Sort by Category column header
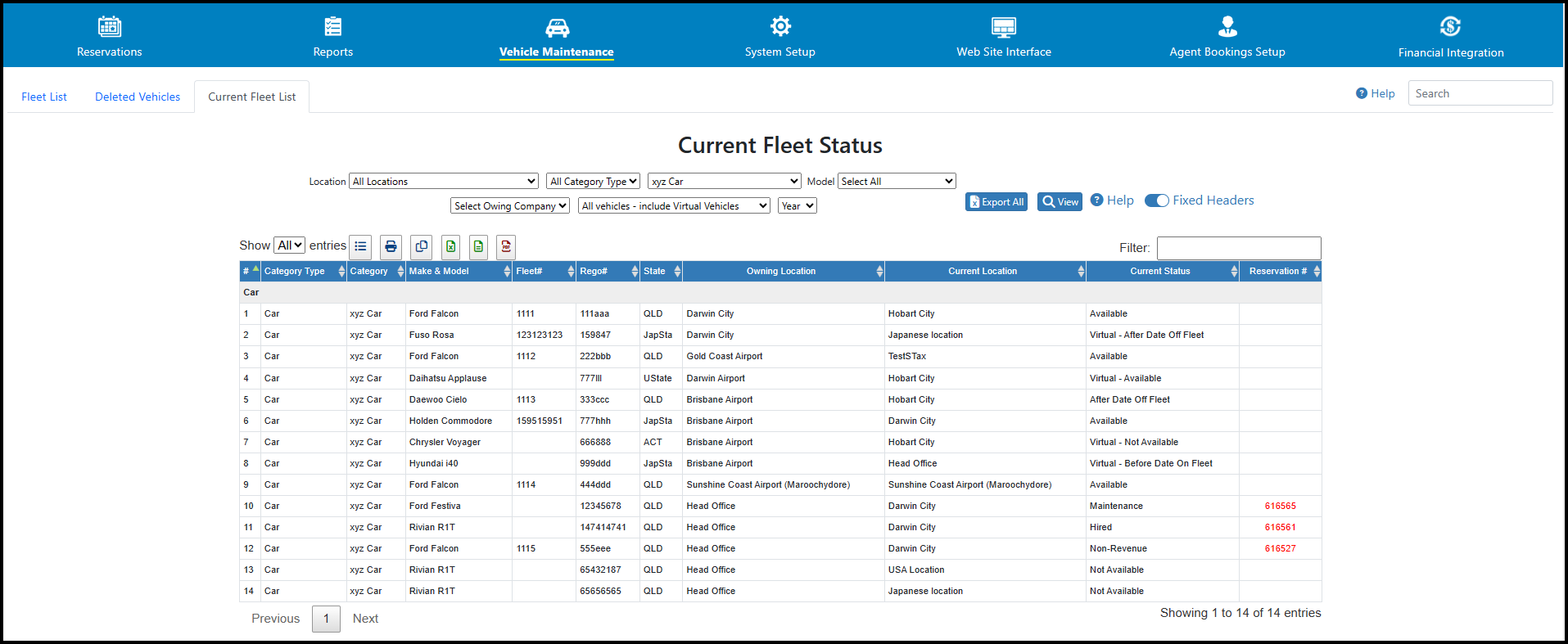Viewport: 1568px width, 644px height. (x=376, y=271)
